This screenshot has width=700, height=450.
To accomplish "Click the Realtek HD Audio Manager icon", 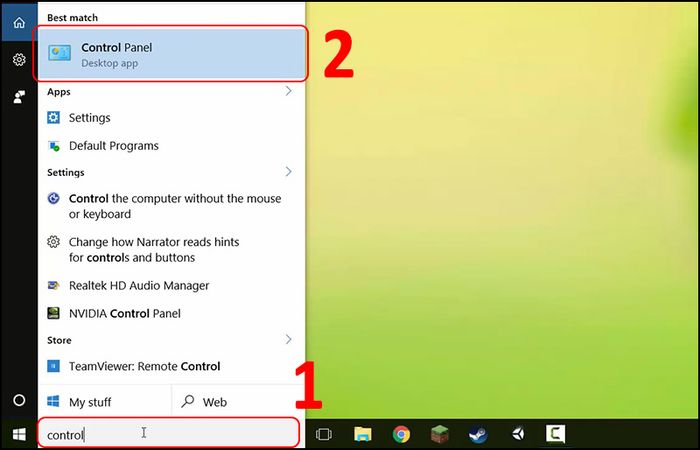I will [54, 285].
